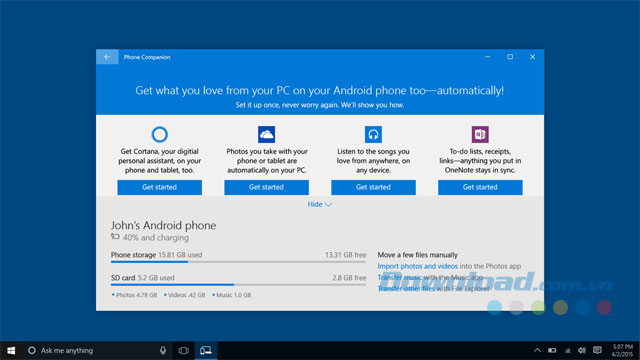Screen dimensions: 640x360
Task: Show hidden tray icons with the up chevron
Action: point(537,350)
